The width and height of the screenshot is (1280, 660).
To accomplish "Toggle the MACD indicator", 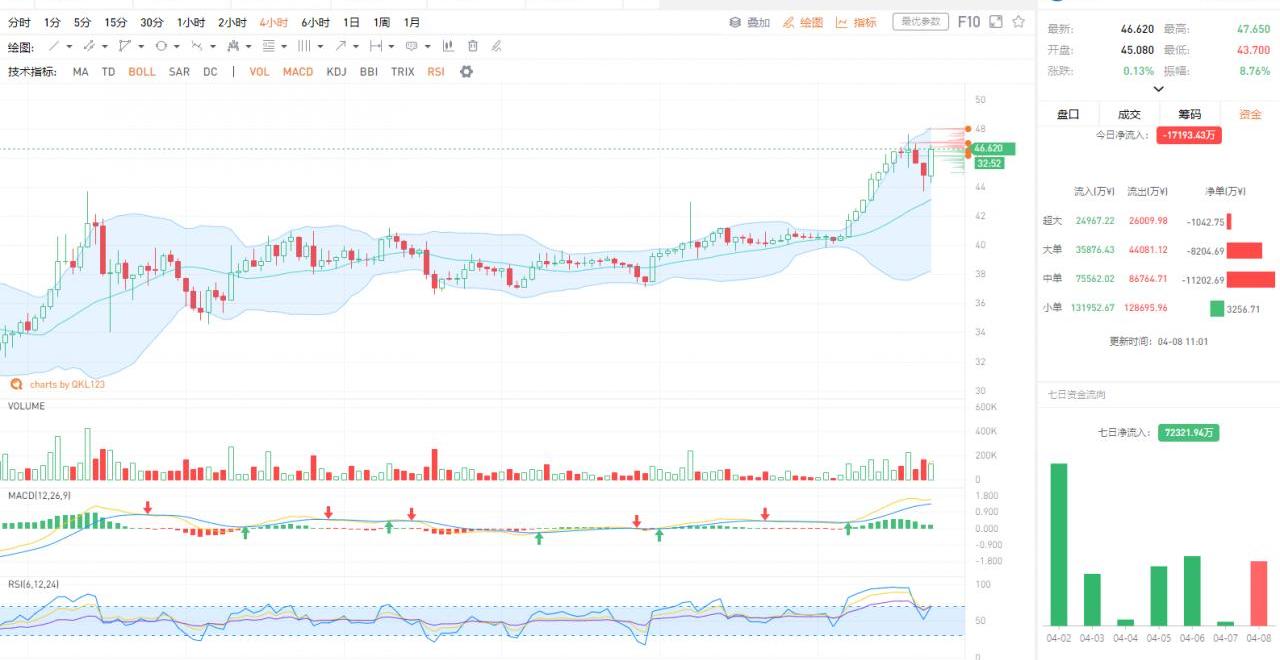I will point(297,72).
